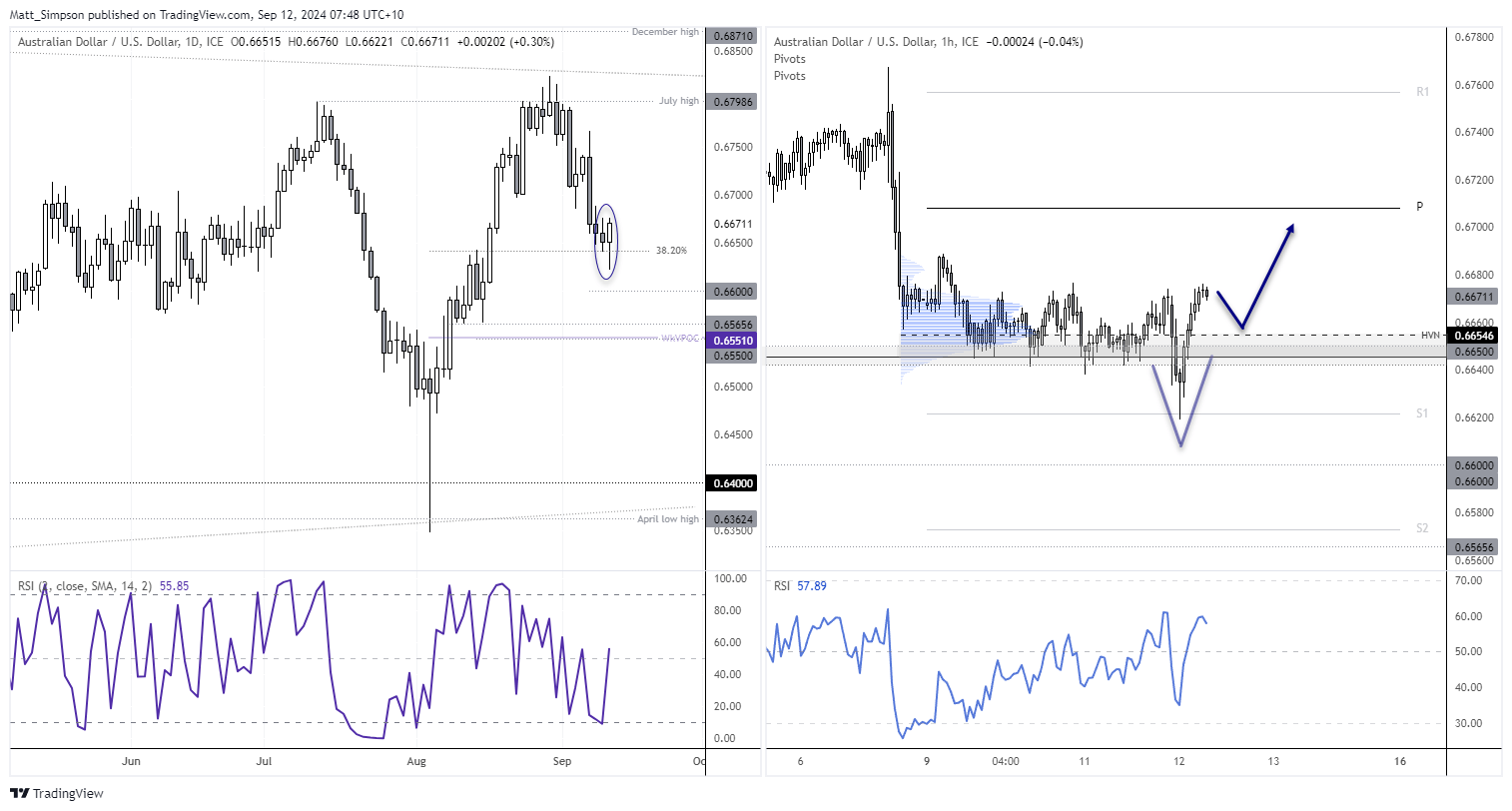The image size is (1512, 811).
Task: Click the +0.00202 (+0.30%) change value
Action: tap(504, 42)
